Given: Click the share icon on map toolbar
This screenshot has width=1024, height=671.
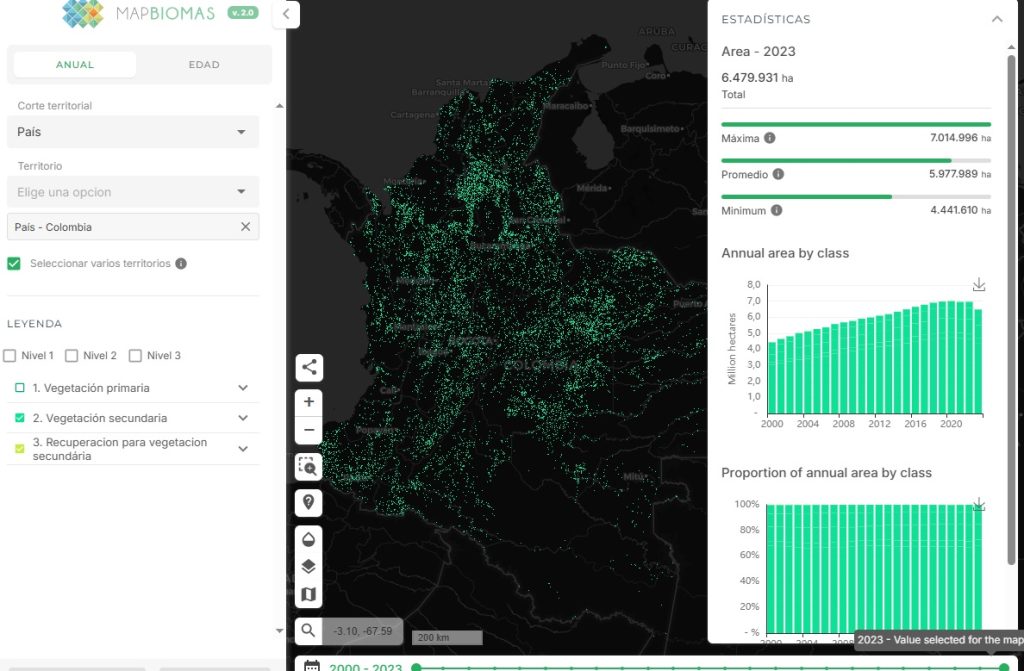Looking at the screenshot, I should click(309, 367).
